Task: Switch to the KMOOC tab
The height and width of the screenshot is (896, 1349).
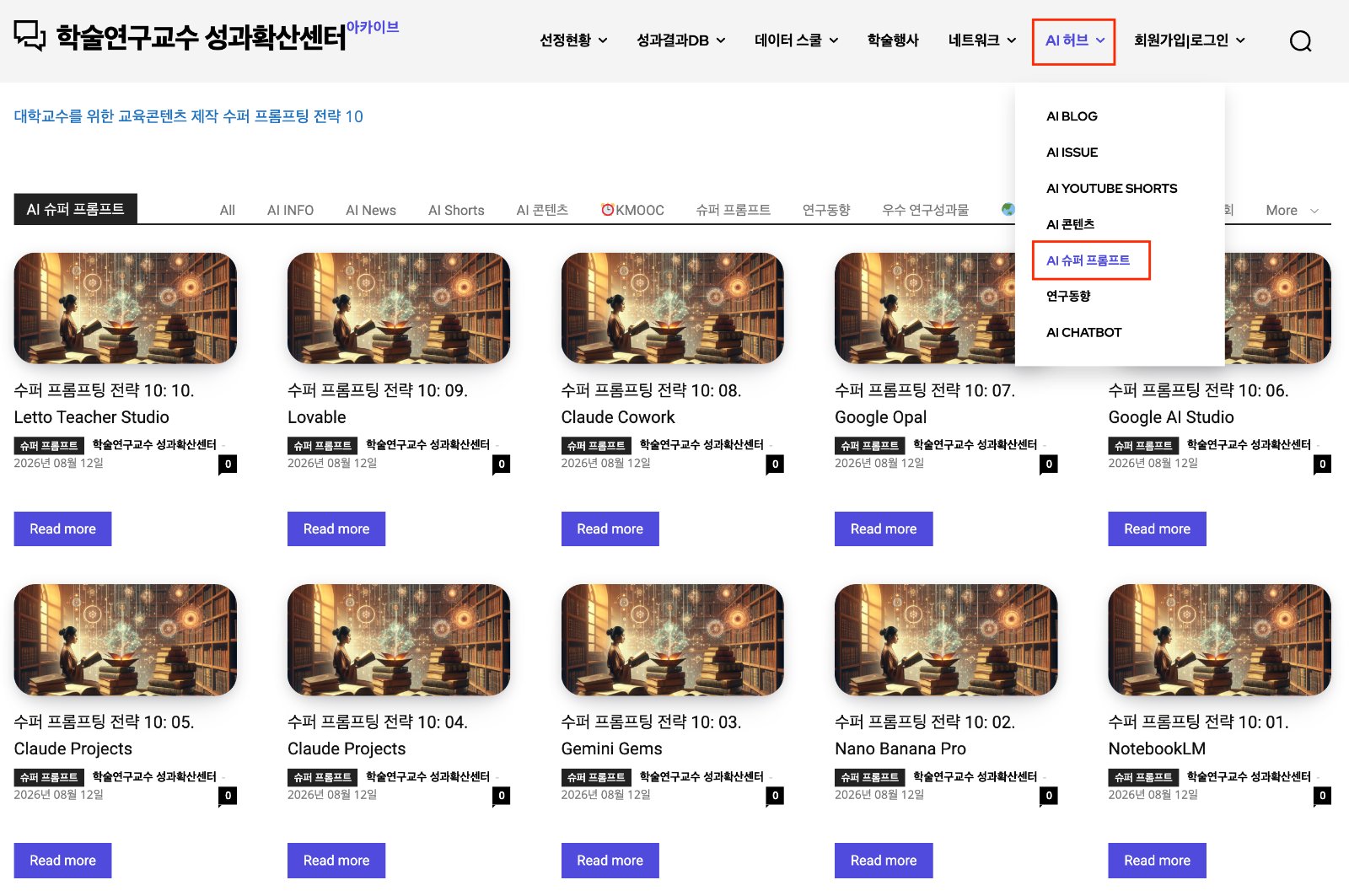Action: [x=632, y=211]
